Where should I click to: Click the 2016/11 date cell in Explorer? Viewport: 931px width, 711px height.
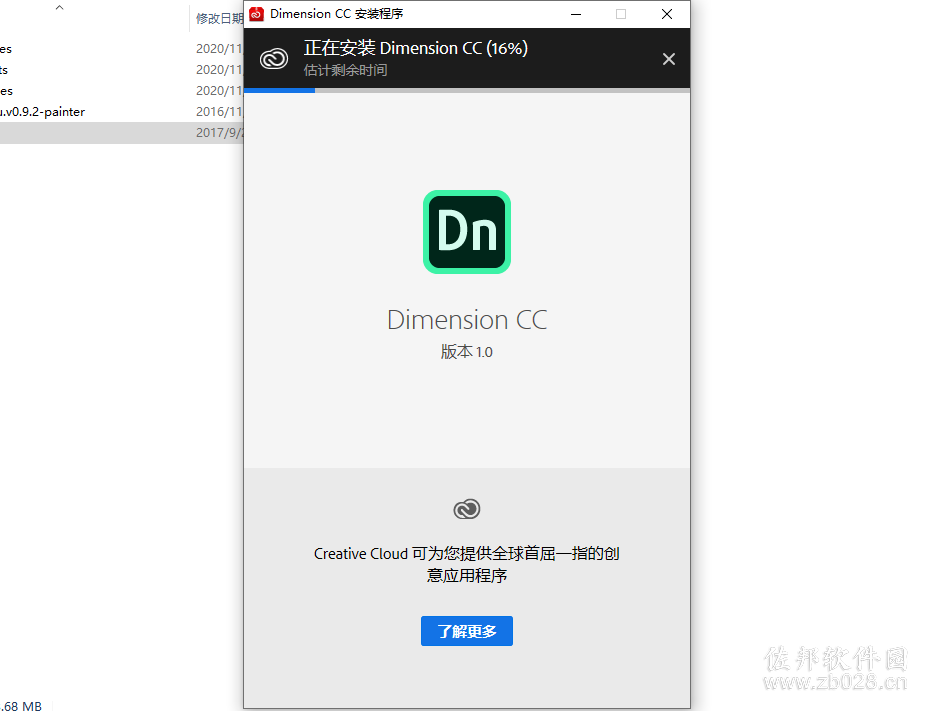pyautogui.click(x=219, y=112)
